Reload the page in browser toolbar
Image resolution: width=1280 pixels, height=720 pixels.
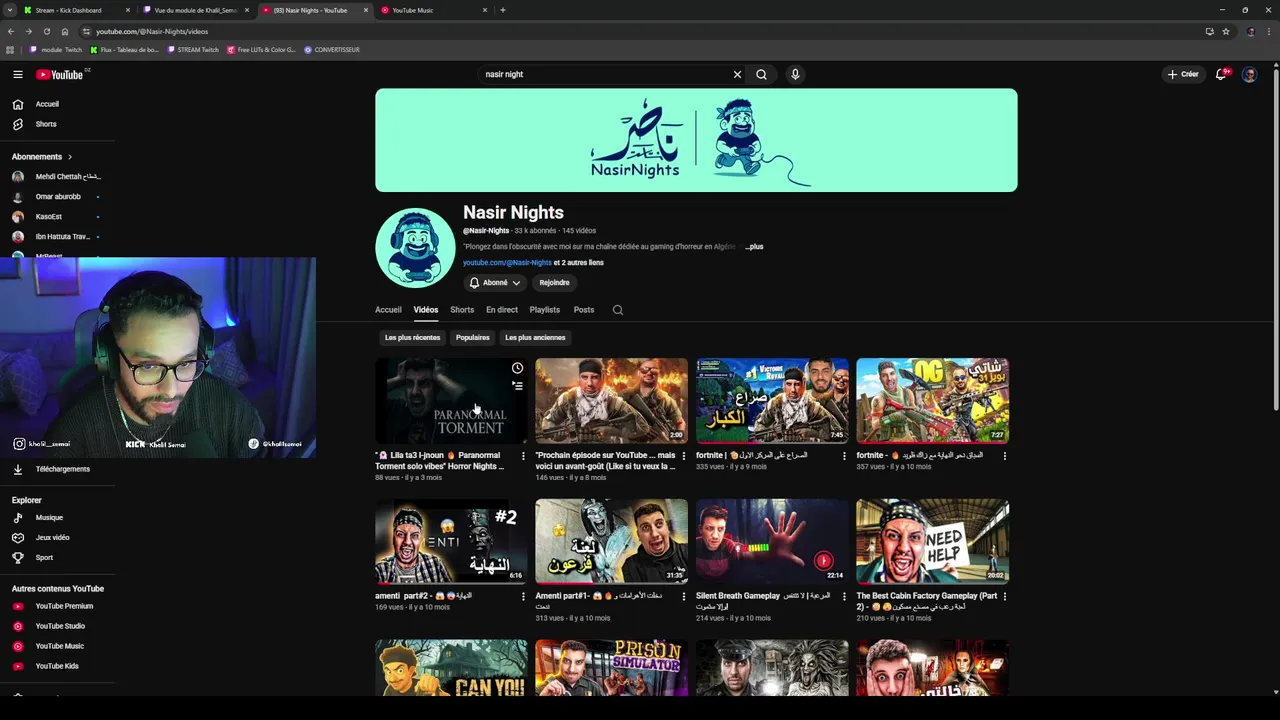(46, 31)
